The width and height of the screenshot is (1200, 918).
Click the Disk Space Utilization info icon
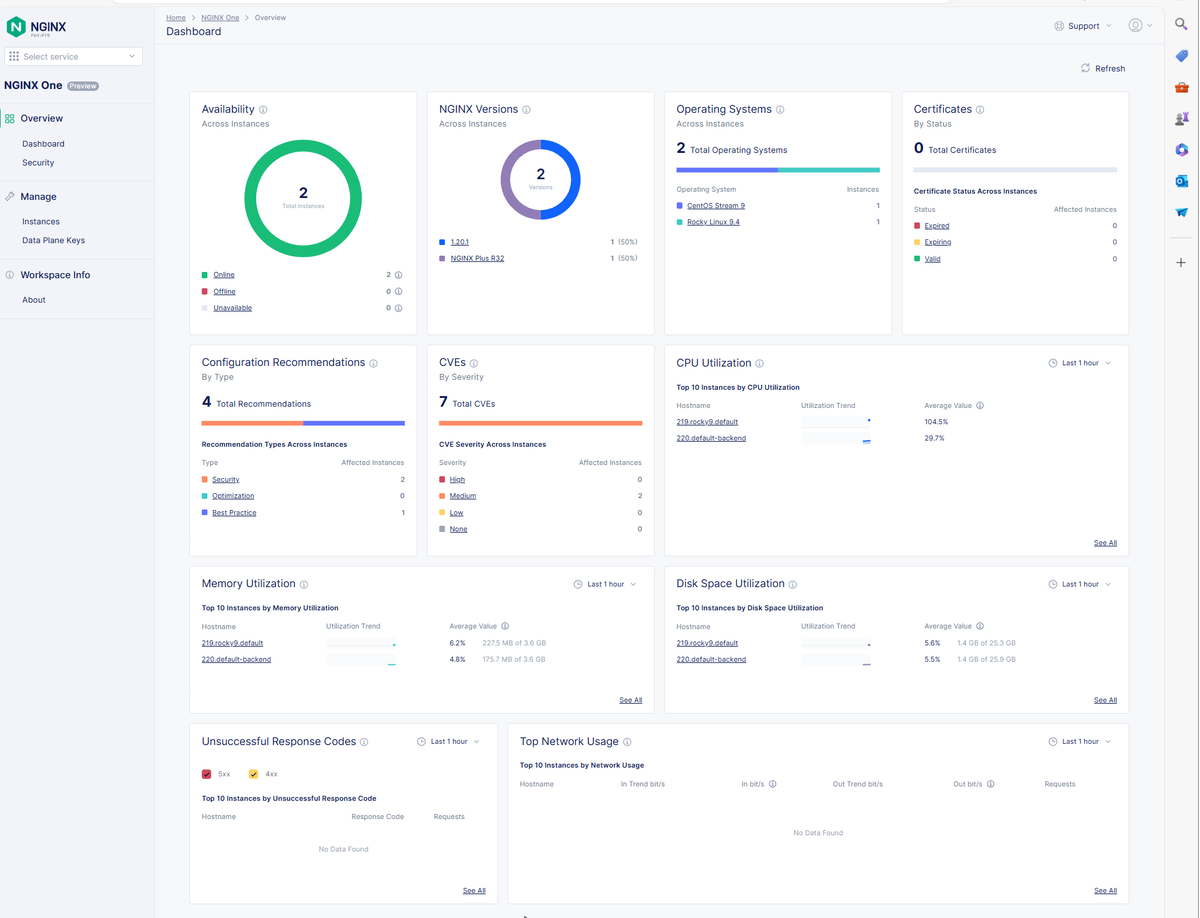793,585
